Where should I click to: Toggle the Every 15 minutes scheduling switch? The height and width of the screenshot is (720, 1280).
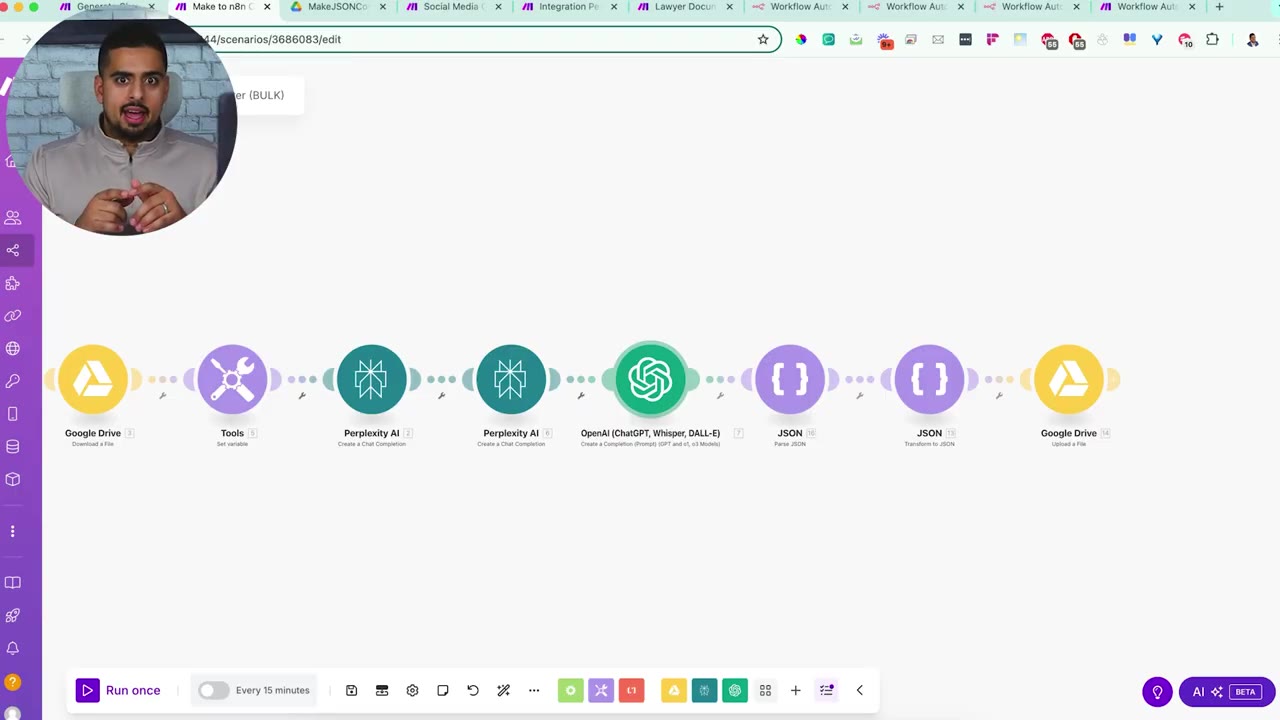point(213,690)
